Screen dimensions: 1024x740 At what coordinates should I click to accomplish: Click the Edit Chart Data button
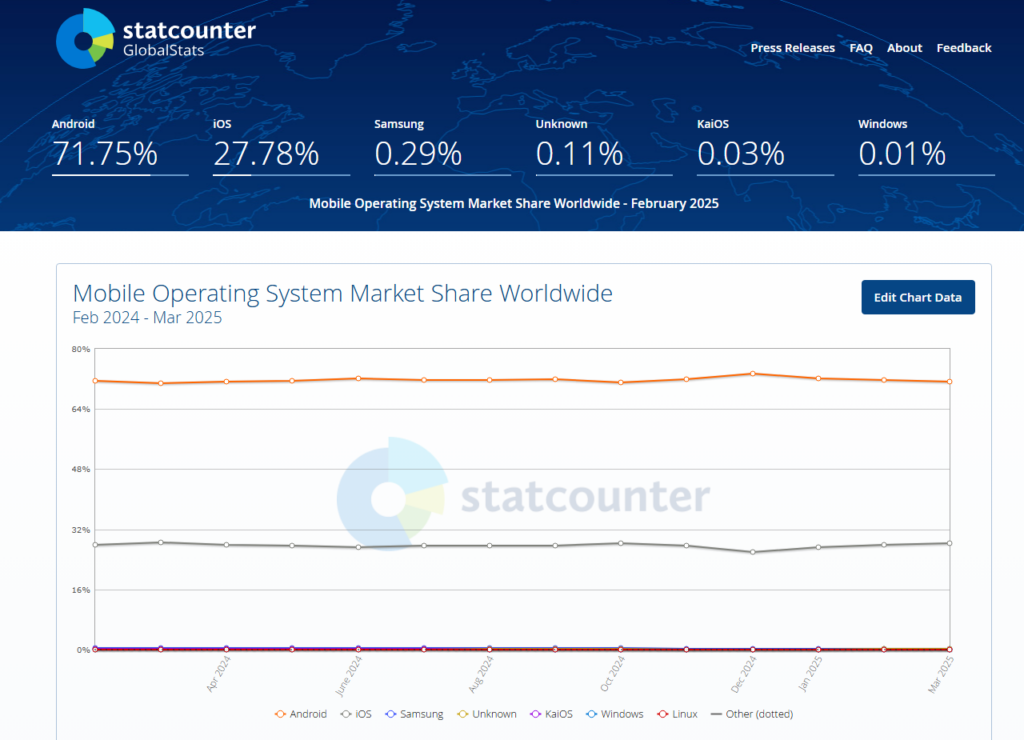pos(918,297)
